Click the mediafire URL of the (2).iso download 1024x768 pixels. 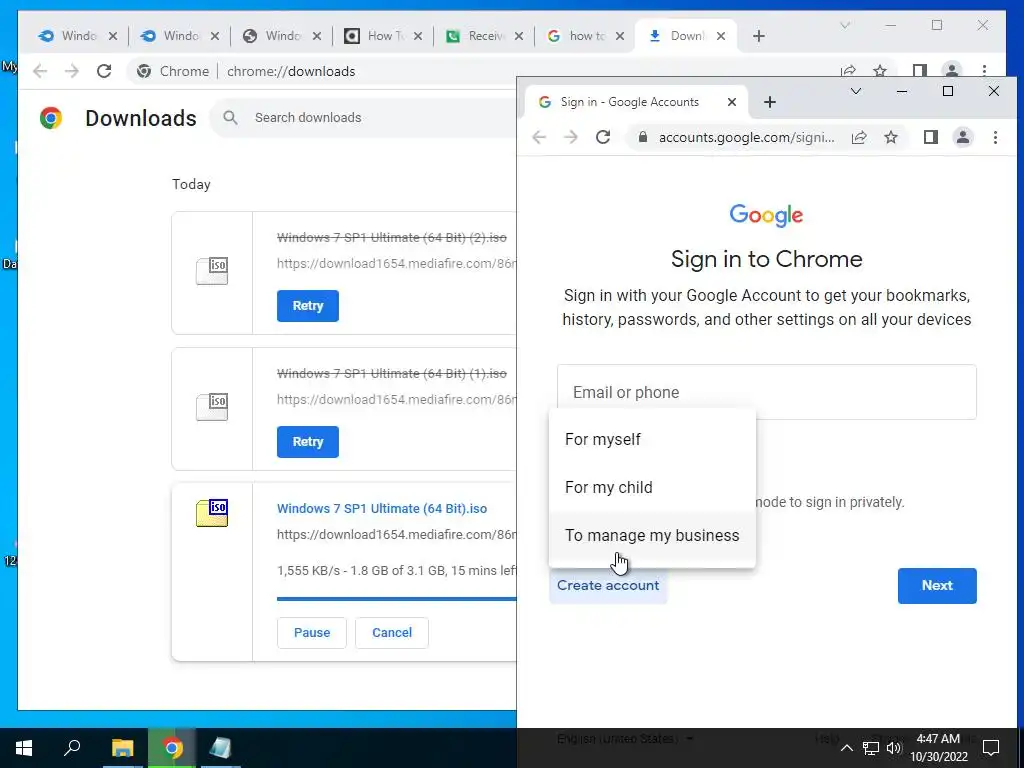[x=396, y=264]
